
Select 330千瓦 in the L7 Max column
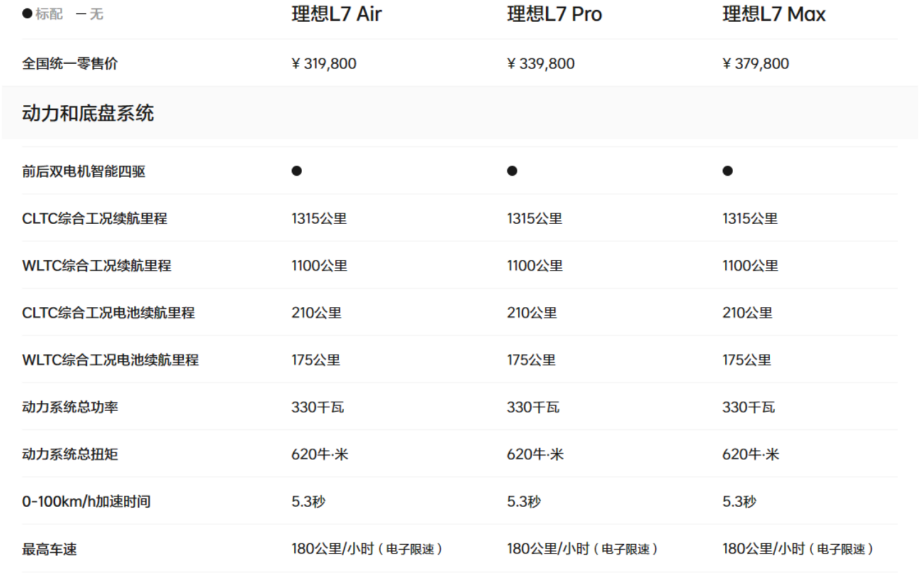click(749, 407)
